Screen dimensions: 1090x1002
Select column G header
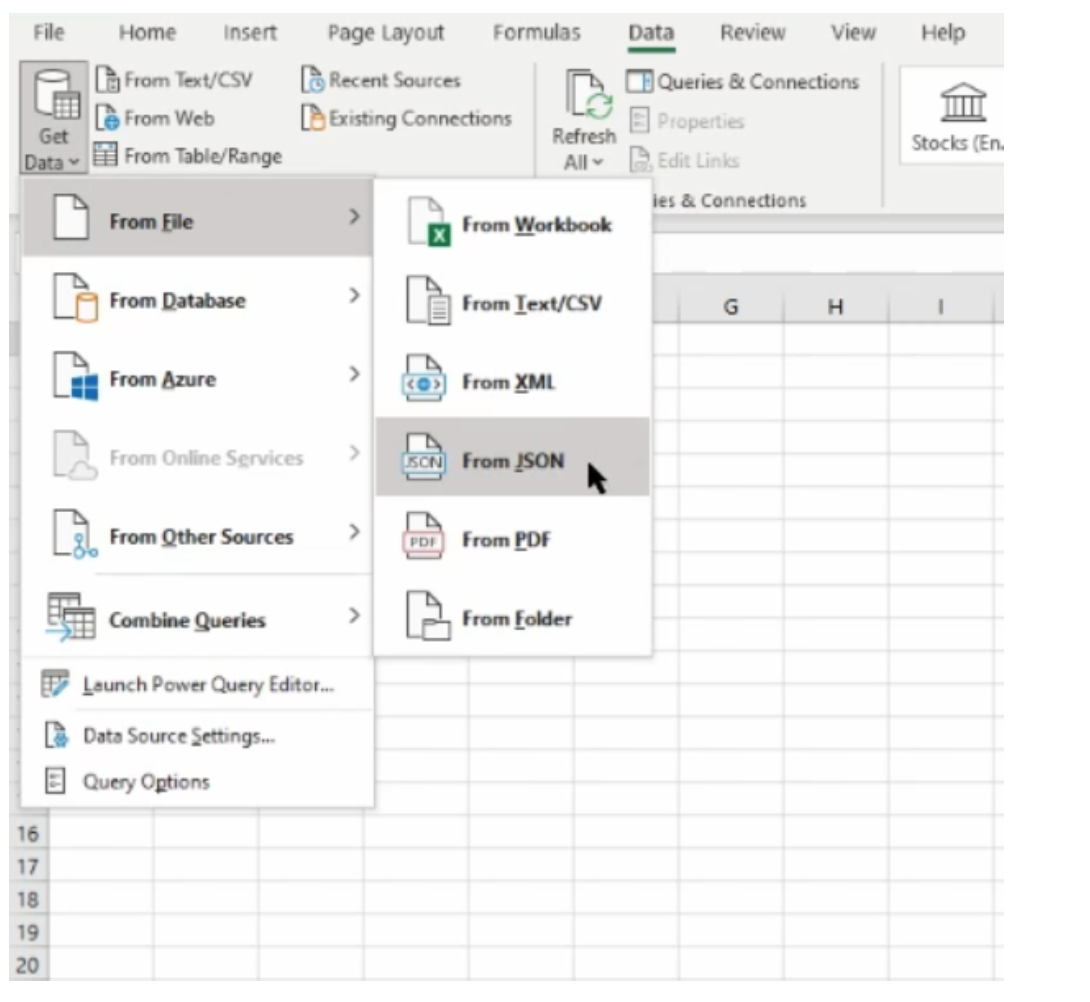(731, 306)
